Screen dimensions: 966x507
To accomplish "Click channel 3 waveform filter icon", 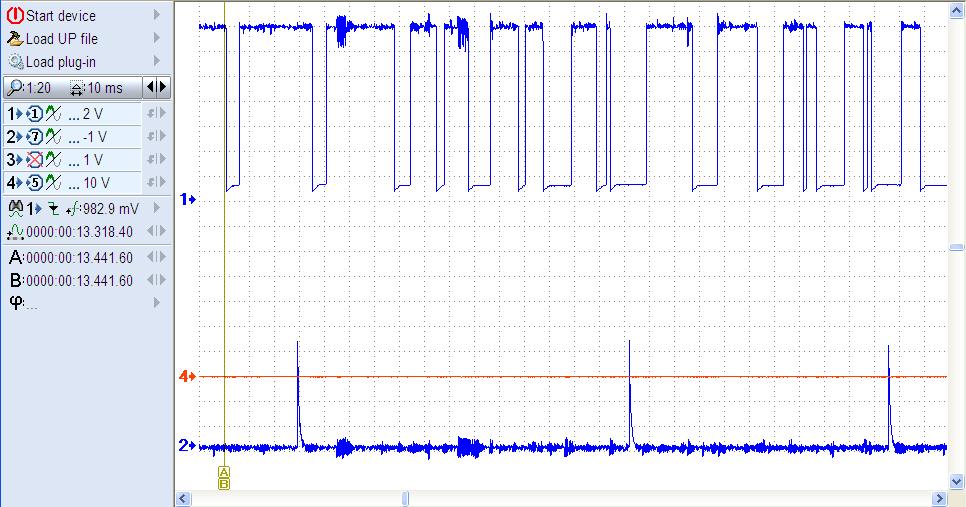I will tap(54, 160).
